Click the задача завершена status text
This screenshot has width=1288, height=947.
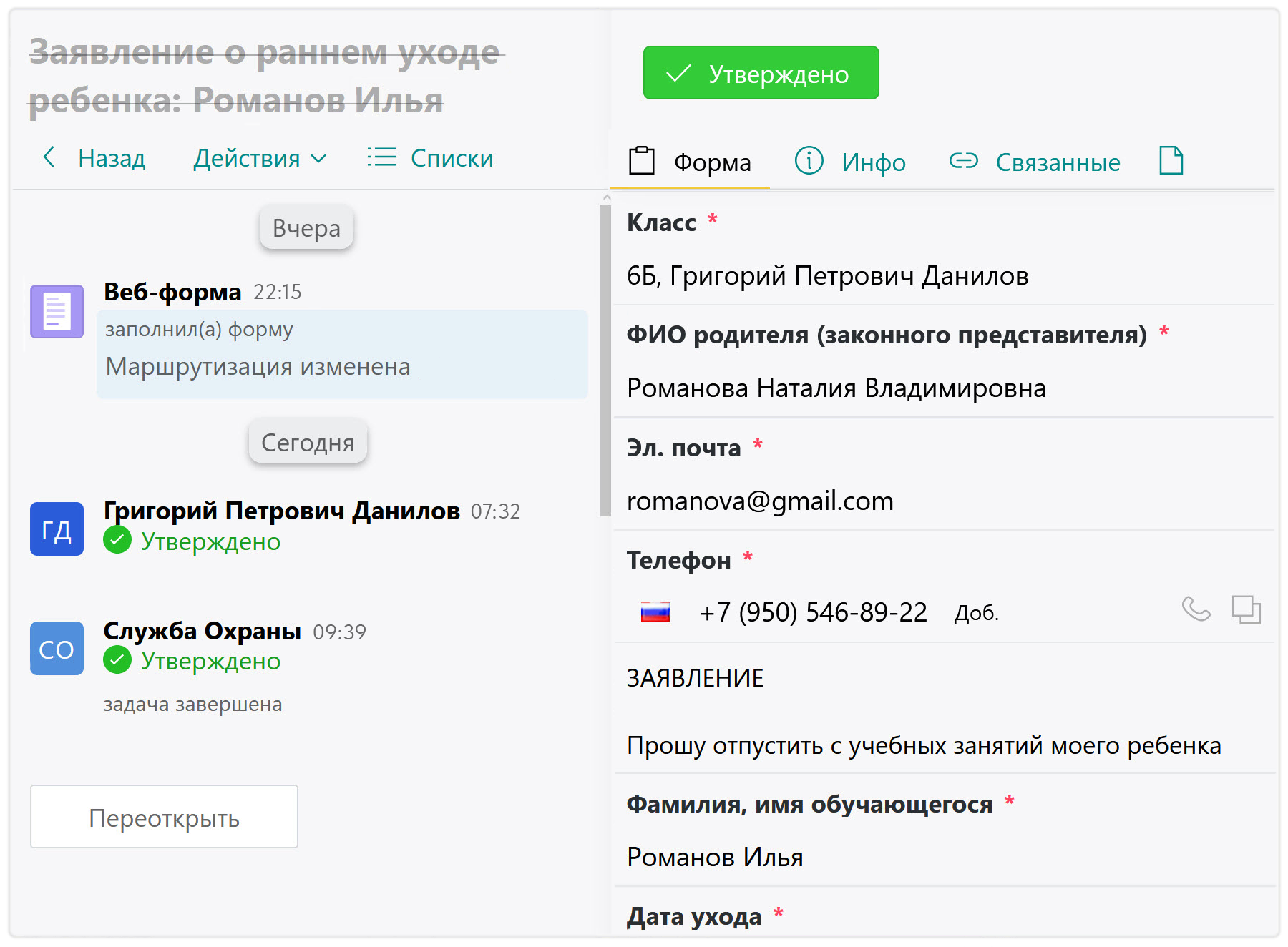tap(192, 704)
